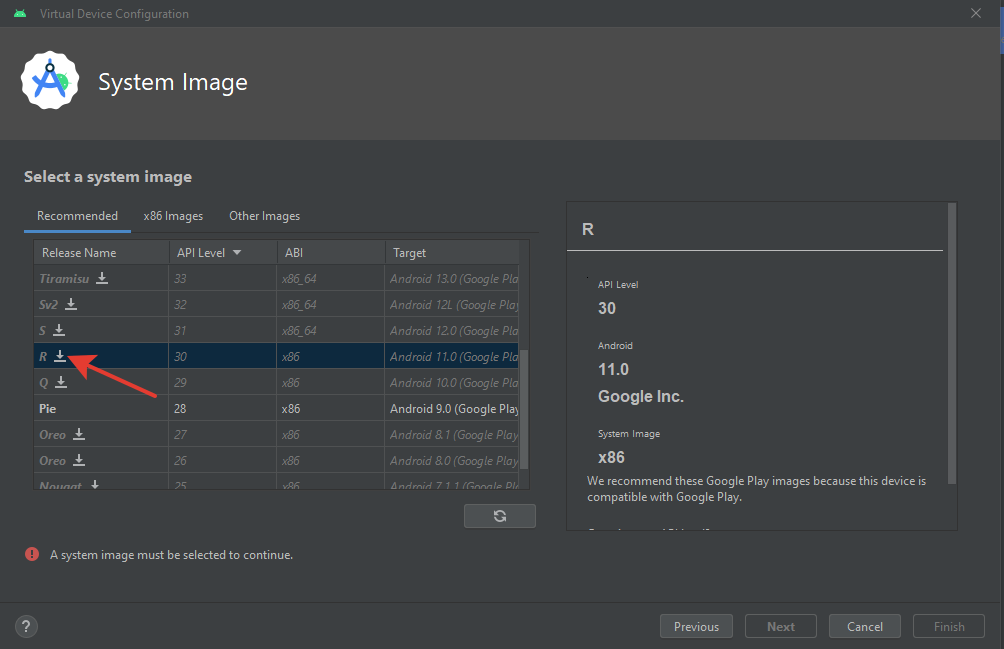
Task: Click API level 33 cell
Action: click(223, 278)
